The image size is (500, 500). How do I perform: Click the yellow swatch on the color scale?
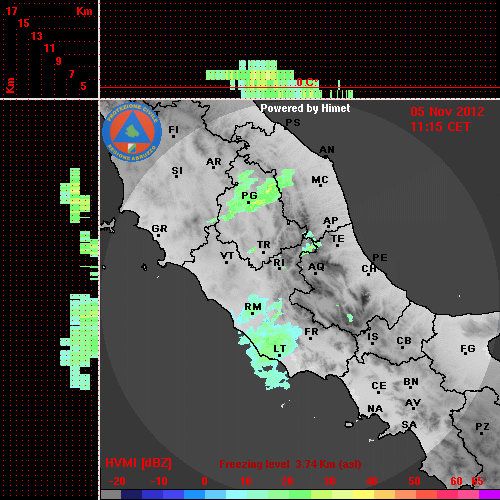click(x=364, y=495)
